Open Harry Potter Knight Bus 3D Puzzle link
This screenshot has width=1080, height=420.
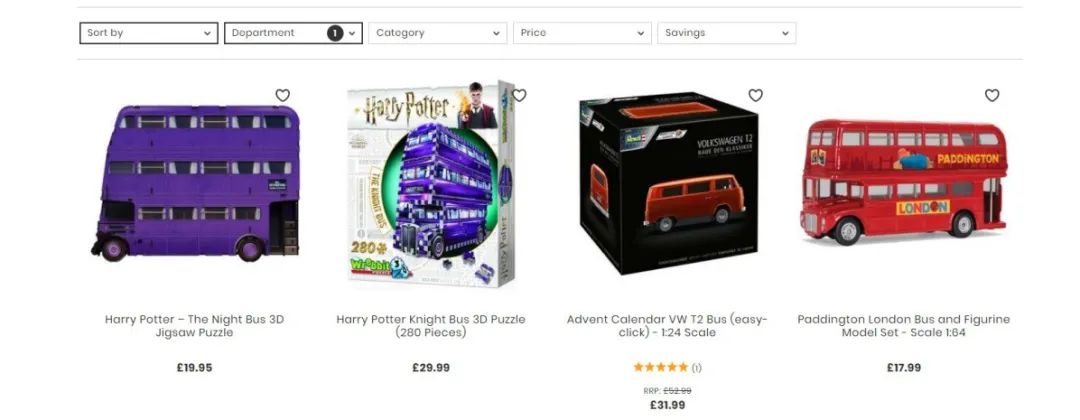click(431, 326)
